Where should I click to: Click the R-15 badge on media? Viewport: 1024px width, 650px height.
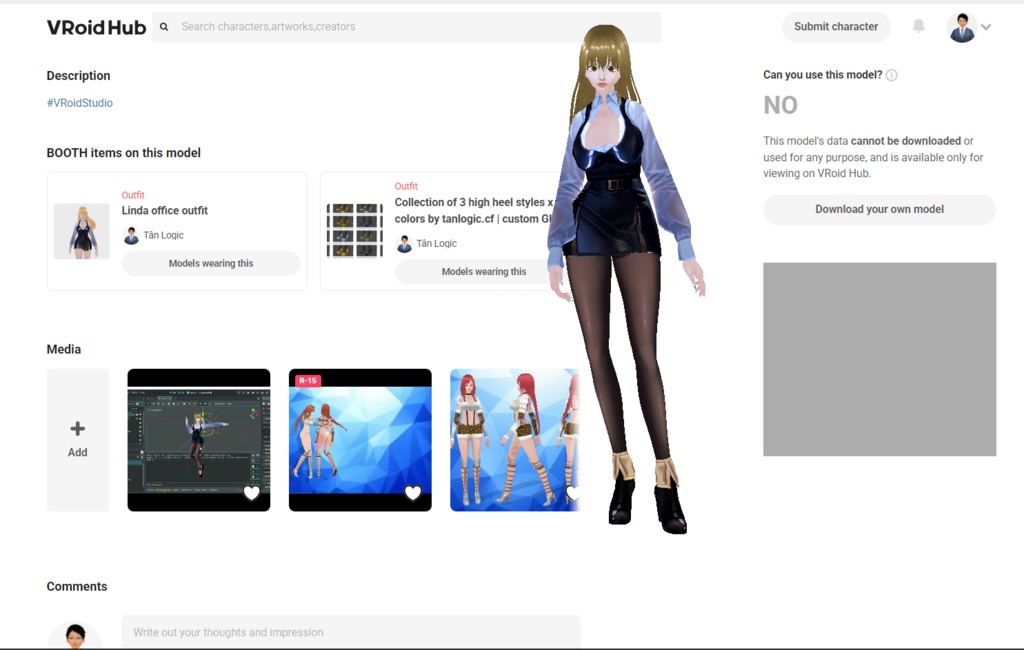pos(308,380)
